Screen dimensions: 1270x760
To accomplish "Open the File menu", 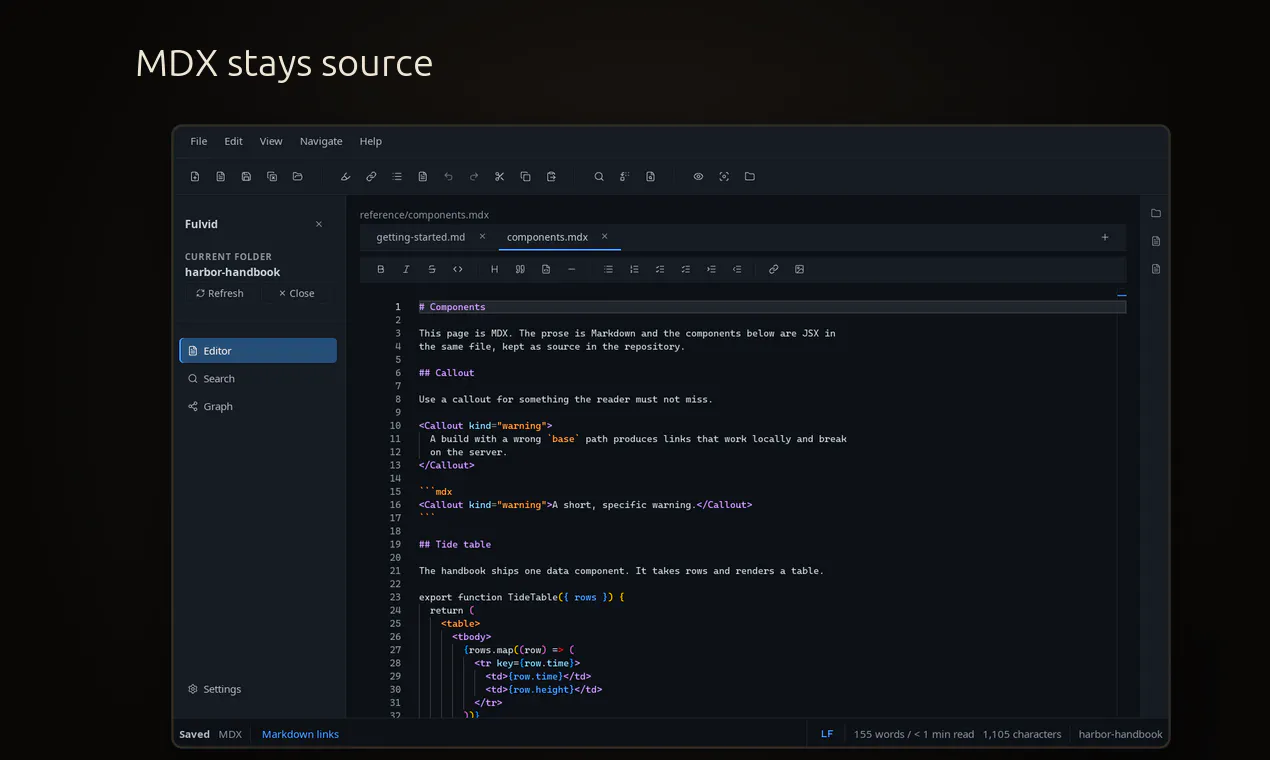I will point(199,141).
